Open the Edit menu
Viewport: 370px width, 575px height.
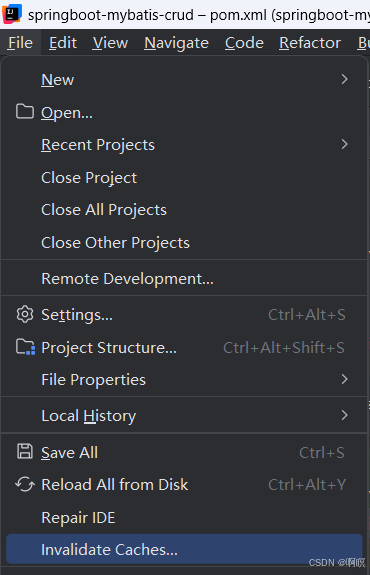63,43
